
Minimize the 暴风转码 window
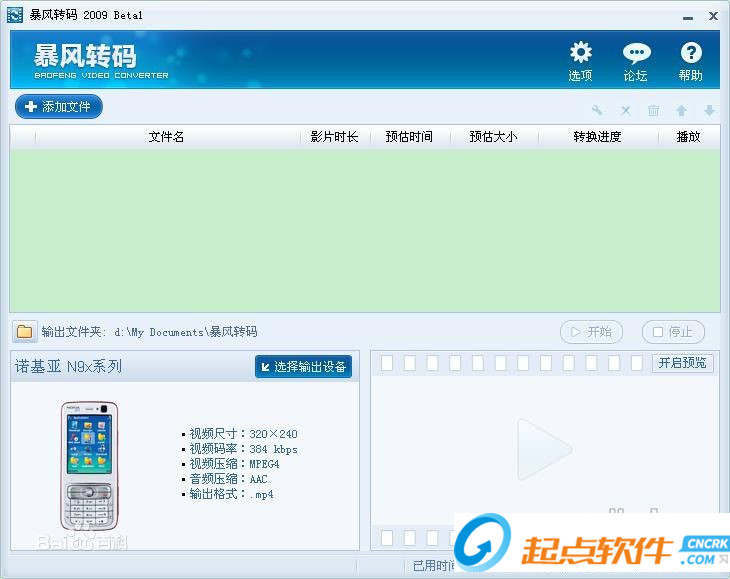[x=688, y=17]
